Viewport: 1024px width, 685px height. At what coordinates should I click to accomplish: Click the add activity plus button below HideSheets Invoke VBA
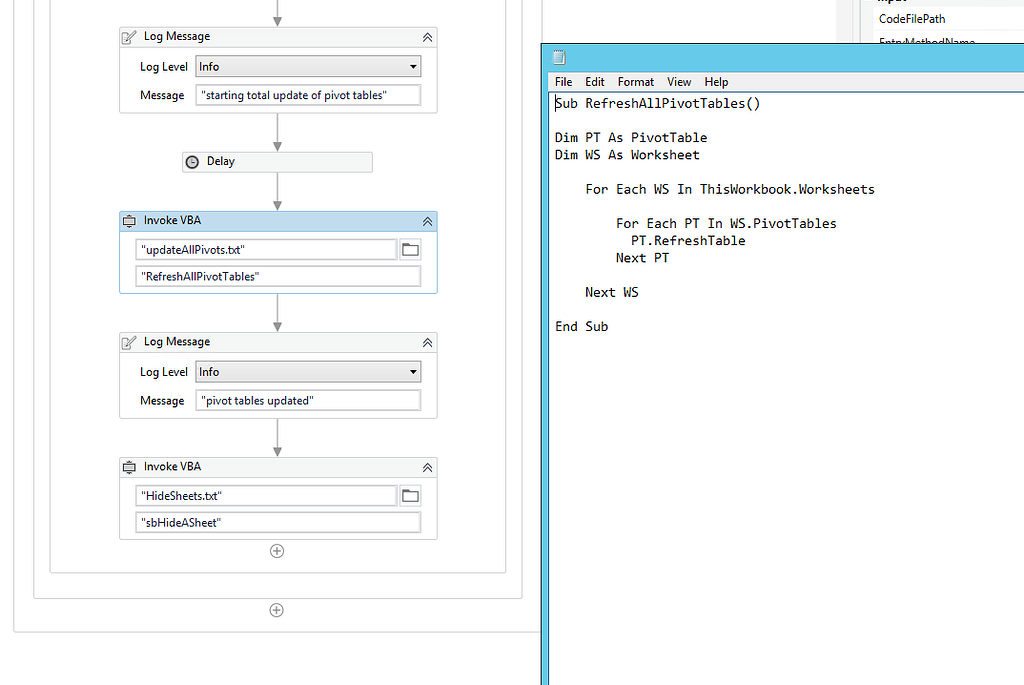[x=276, y=550]
